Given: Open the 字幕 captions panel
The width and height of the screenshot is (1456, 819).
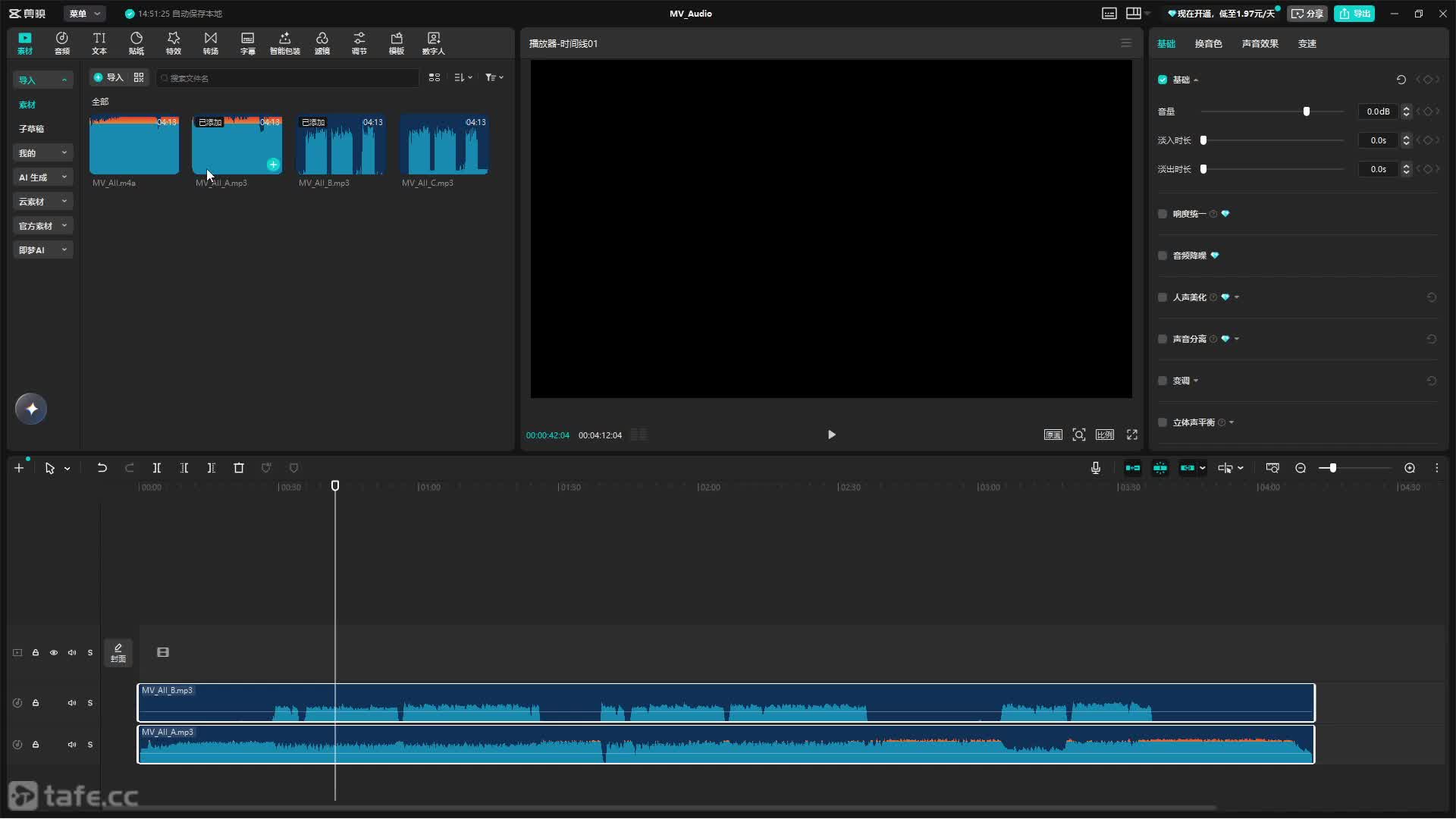Looking at the screenshot, I should pos(248,43).
